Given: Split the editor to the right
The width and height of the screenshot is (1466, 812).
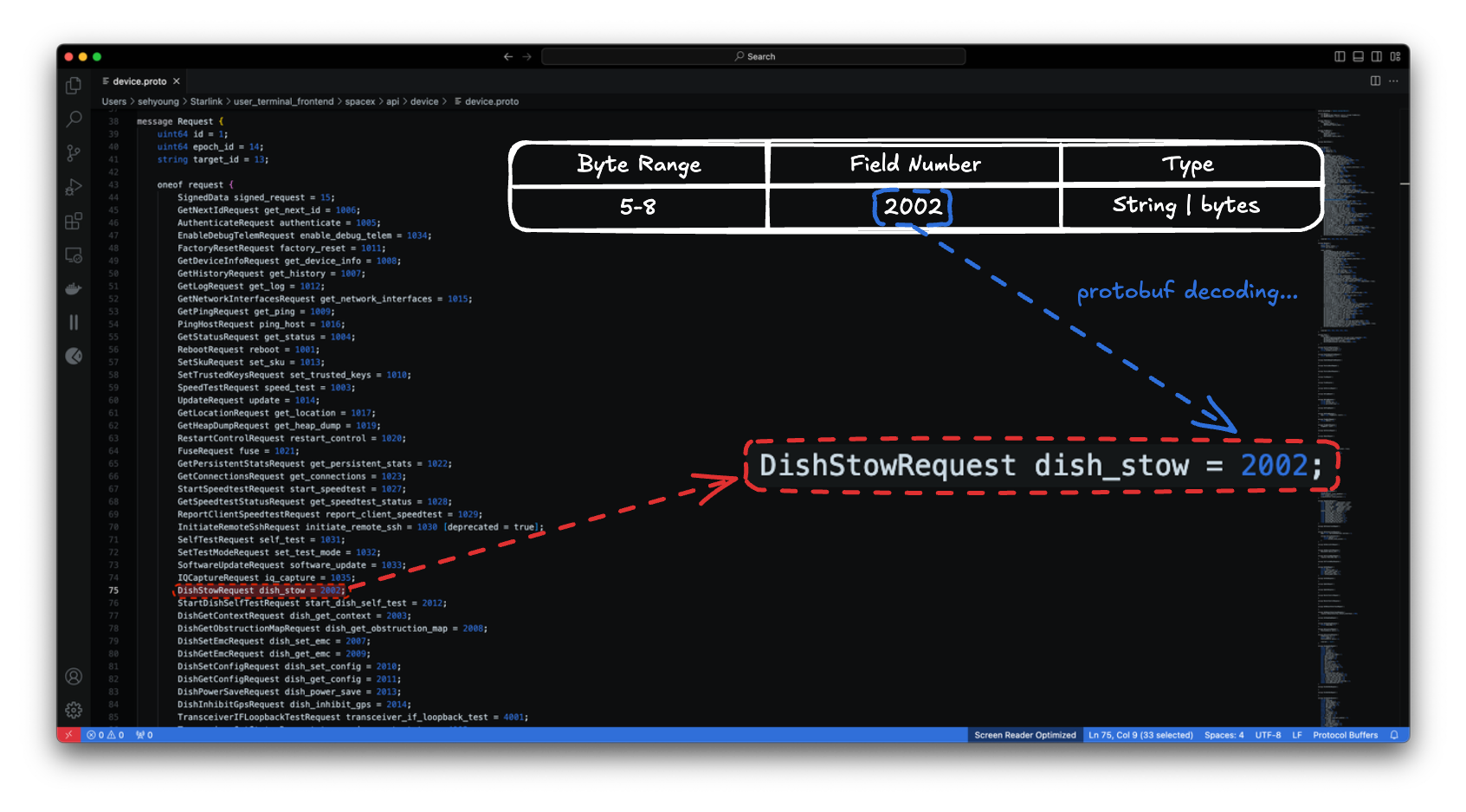Looking at the screenshot, I should coord(1375,81).
